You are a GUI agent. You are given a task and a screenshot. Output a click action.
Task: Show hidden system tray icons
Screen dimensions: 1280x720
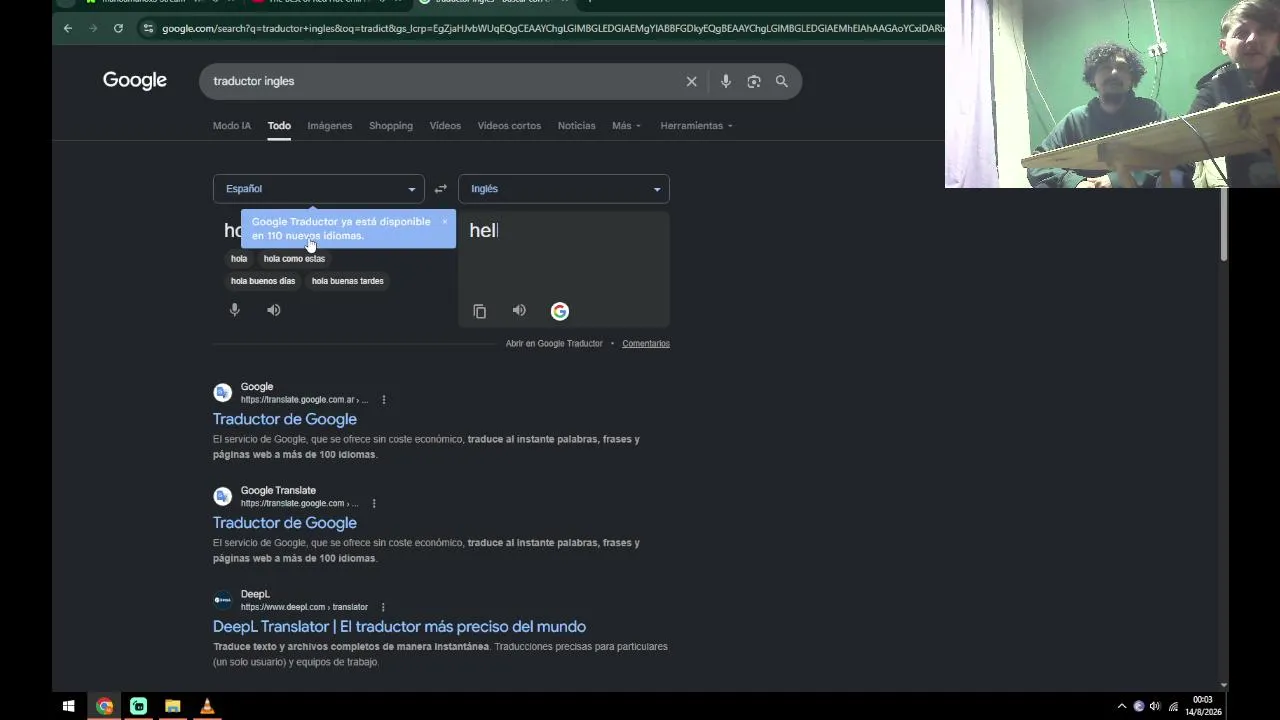(1122, 707)
